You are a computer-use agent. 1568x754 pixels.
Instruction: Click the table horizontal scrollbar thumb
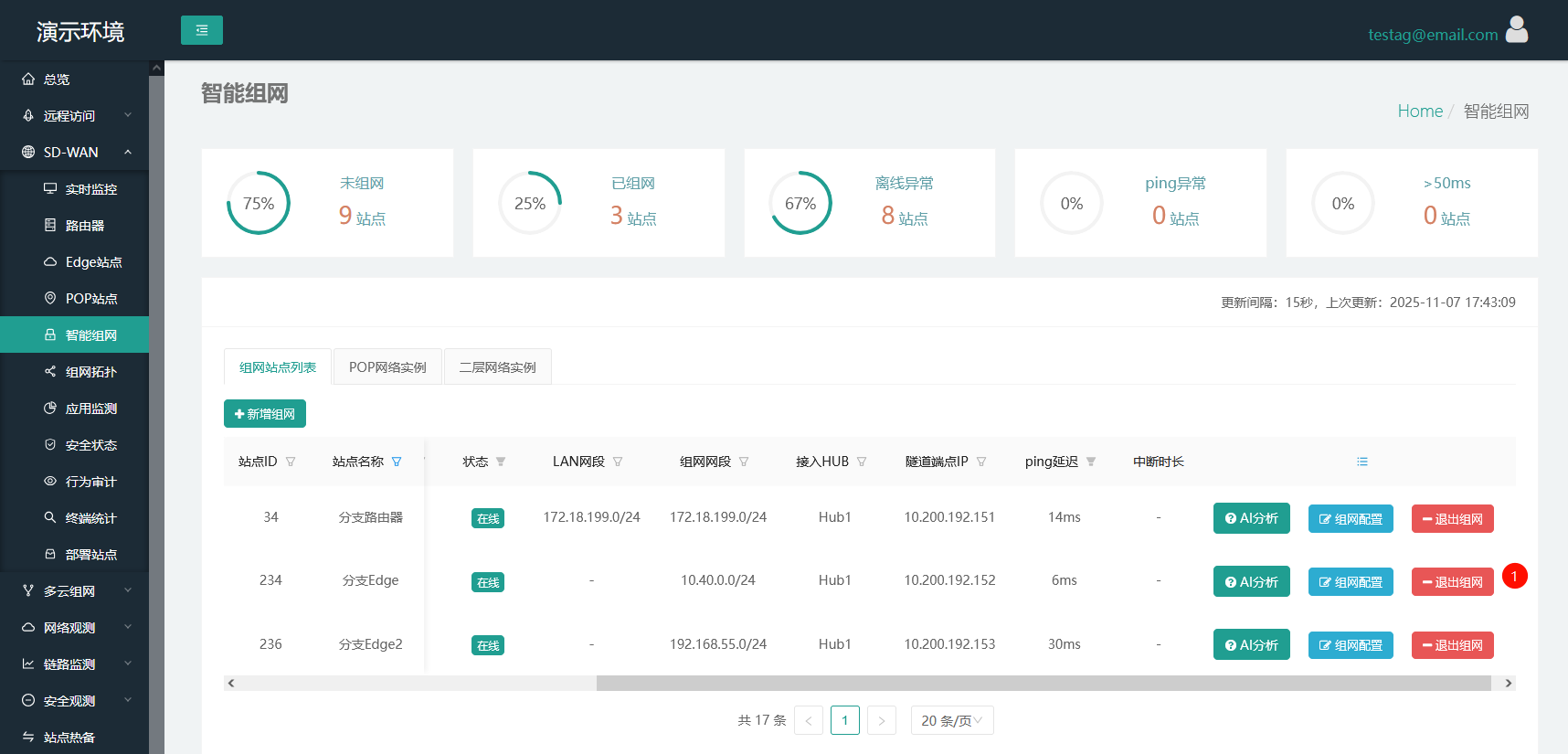point(1044,683)
